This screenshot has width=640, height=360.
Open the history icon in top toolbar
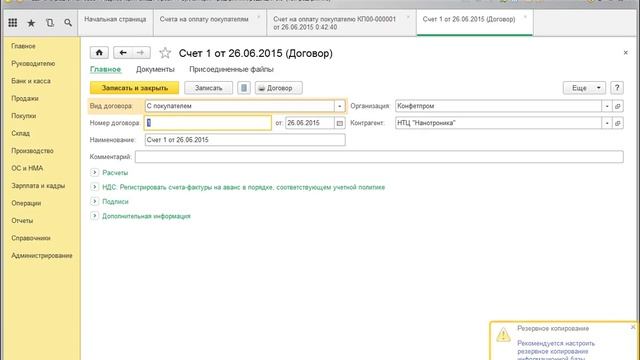[x=50, y=23]
